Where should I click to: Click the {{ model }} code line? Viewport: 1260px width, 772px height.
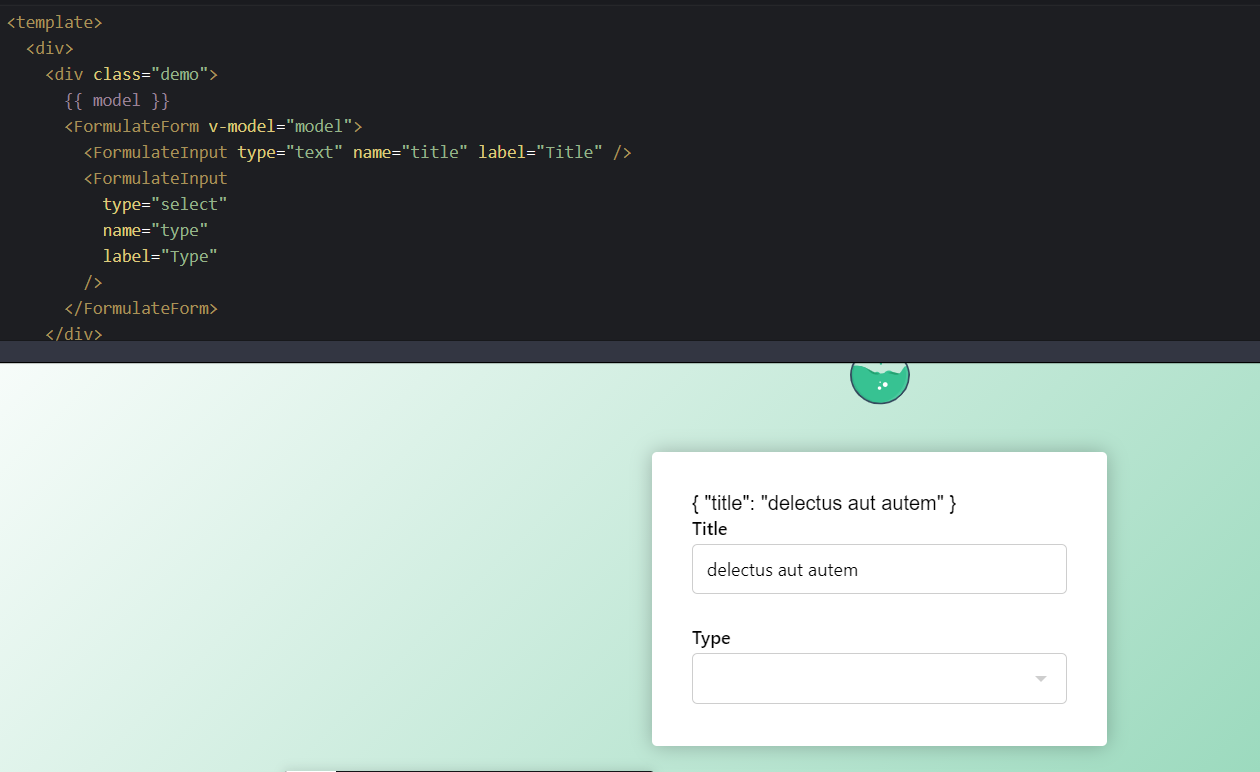click(x=117, y=100)
